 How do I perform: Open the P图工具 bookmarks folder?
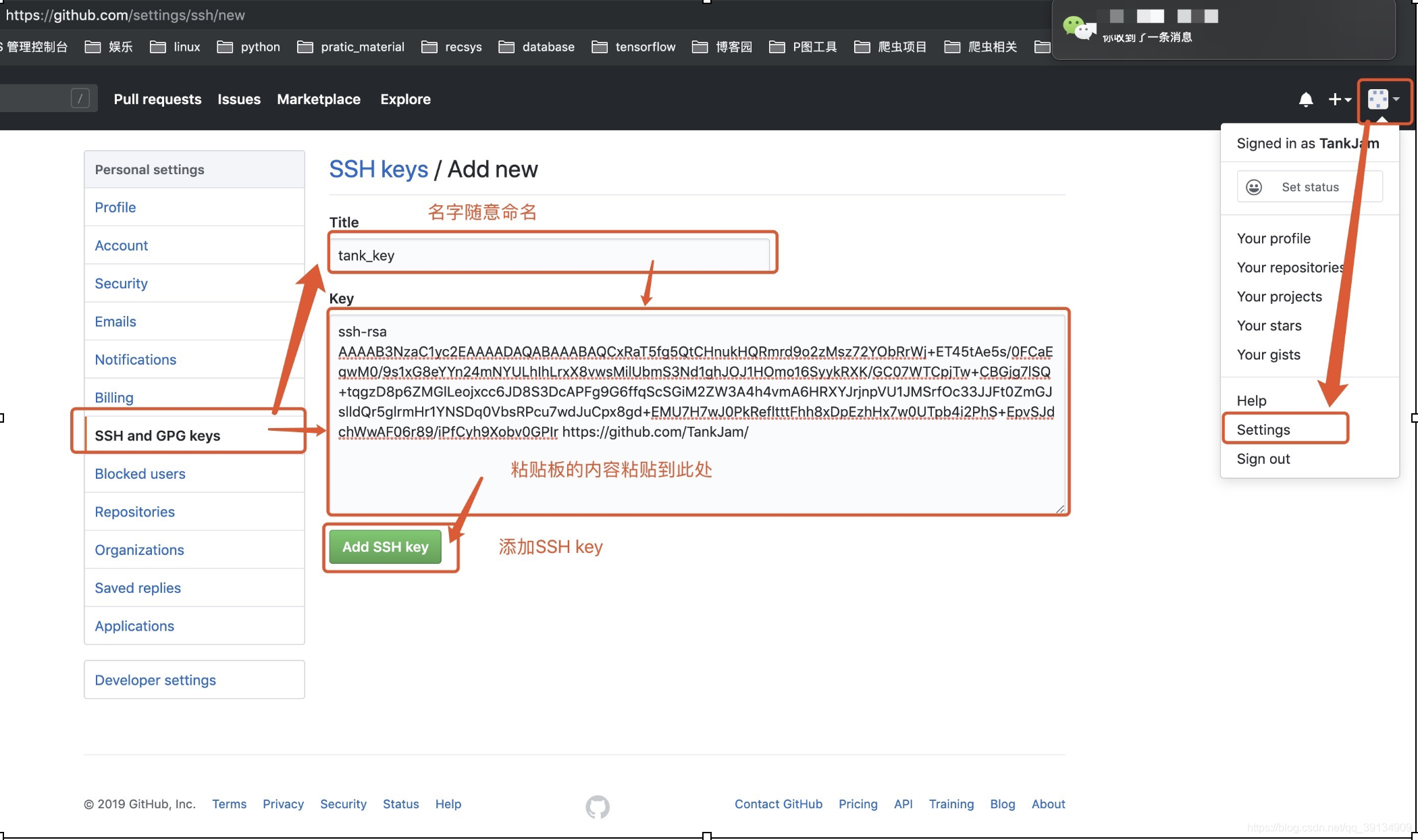pos(803,47)
